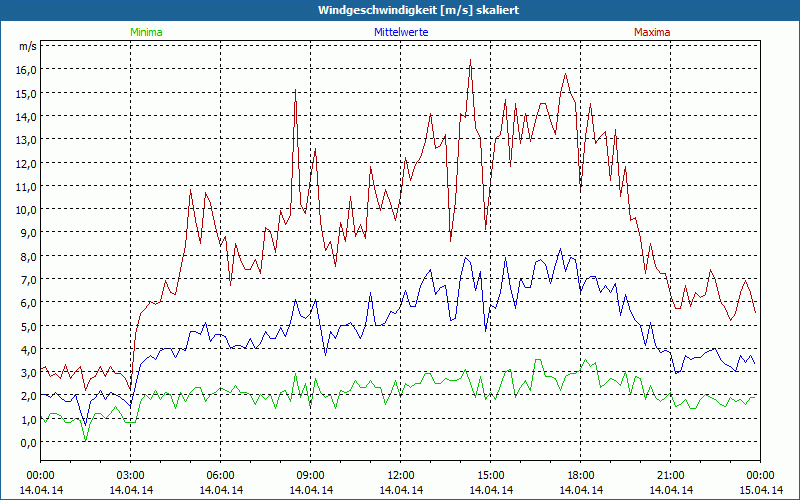Click the 06:00 time axis label
Viewport: 800px width, 500px height.
220,476
